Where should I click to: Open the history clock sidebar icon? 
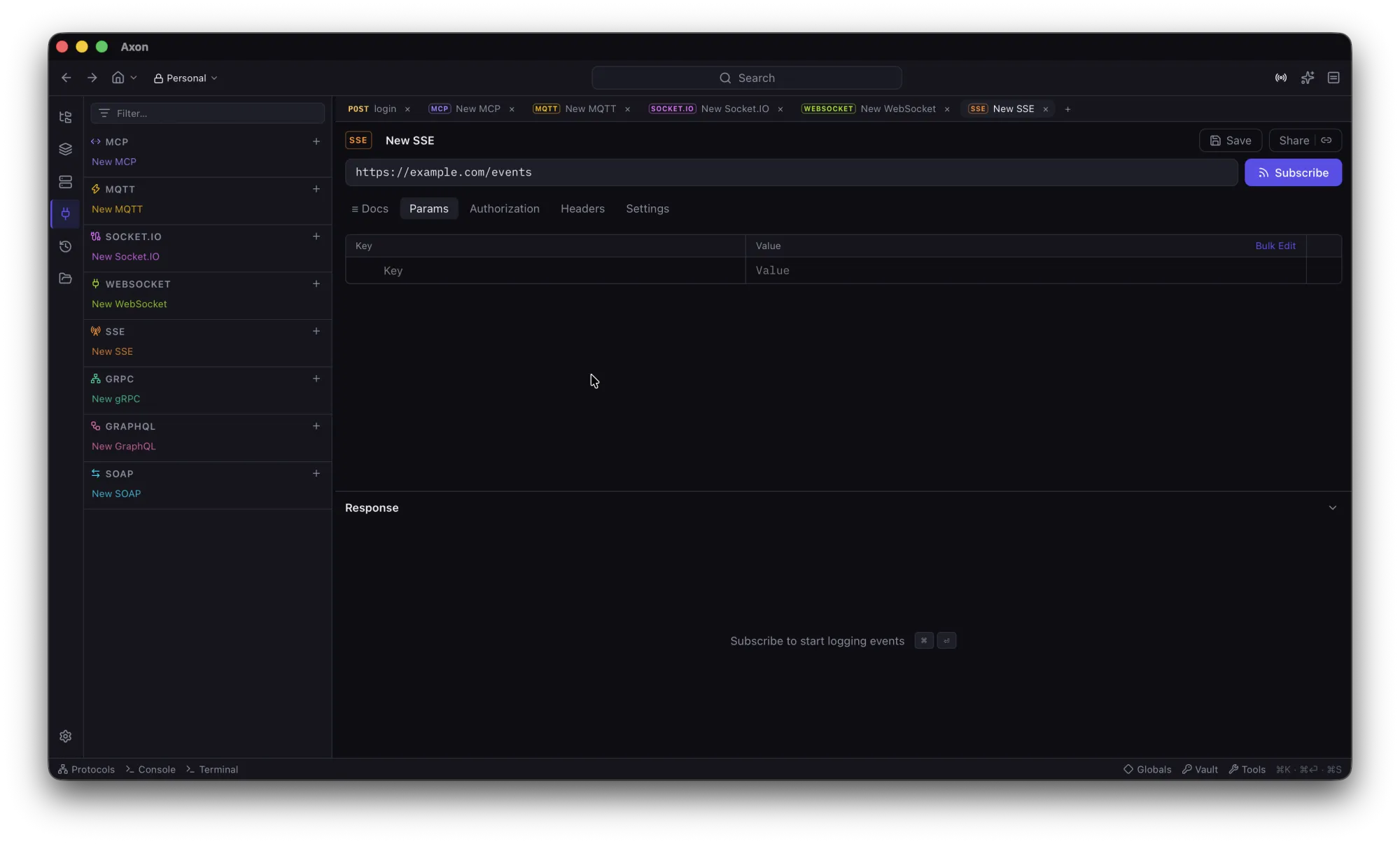65,246
